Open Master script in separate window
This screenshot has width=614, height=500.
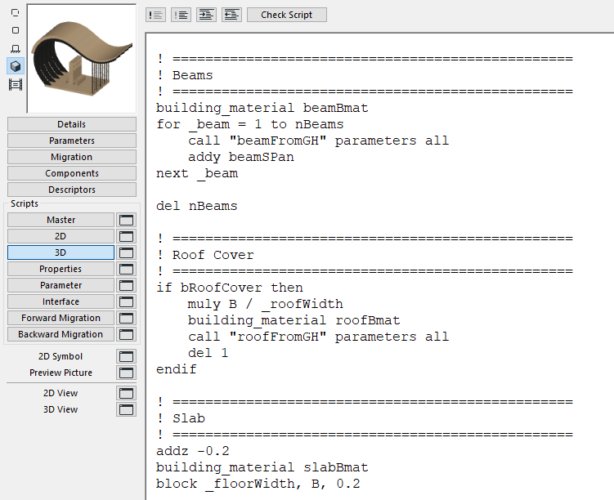pyautogui.click(x=127, y=220)
